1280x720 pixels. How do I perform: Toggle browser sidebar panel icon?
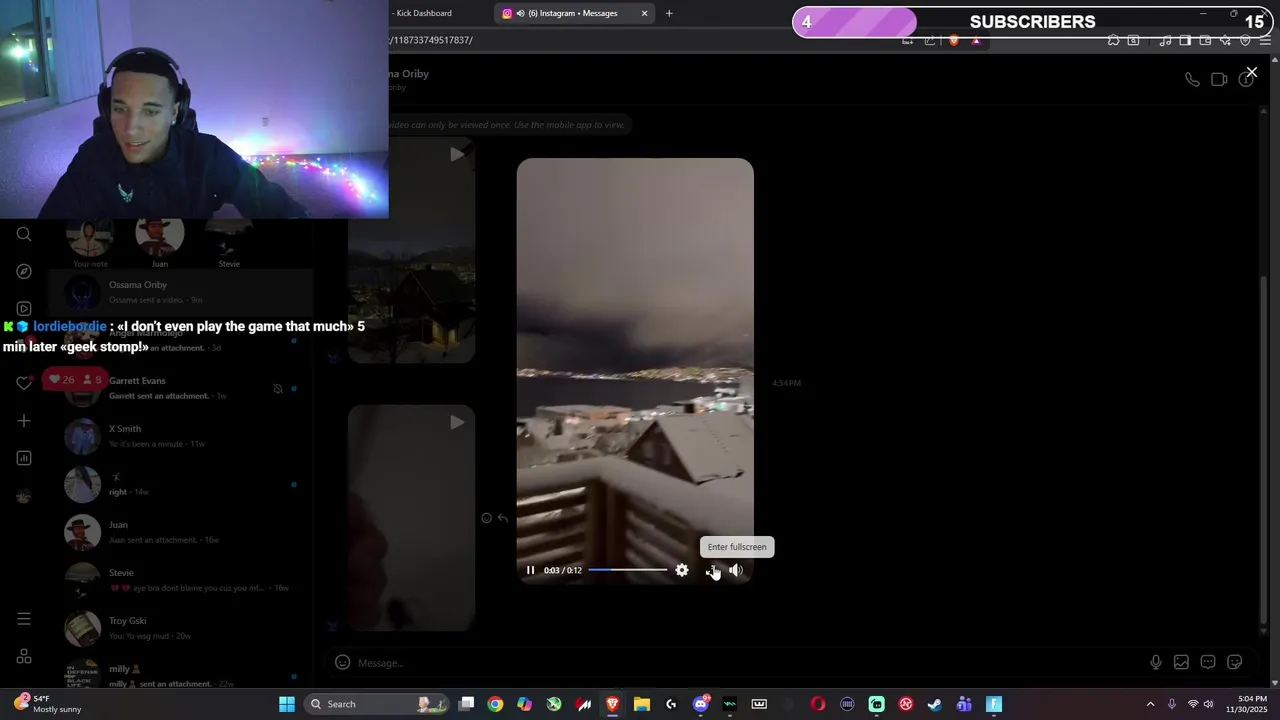[1185, 40]
